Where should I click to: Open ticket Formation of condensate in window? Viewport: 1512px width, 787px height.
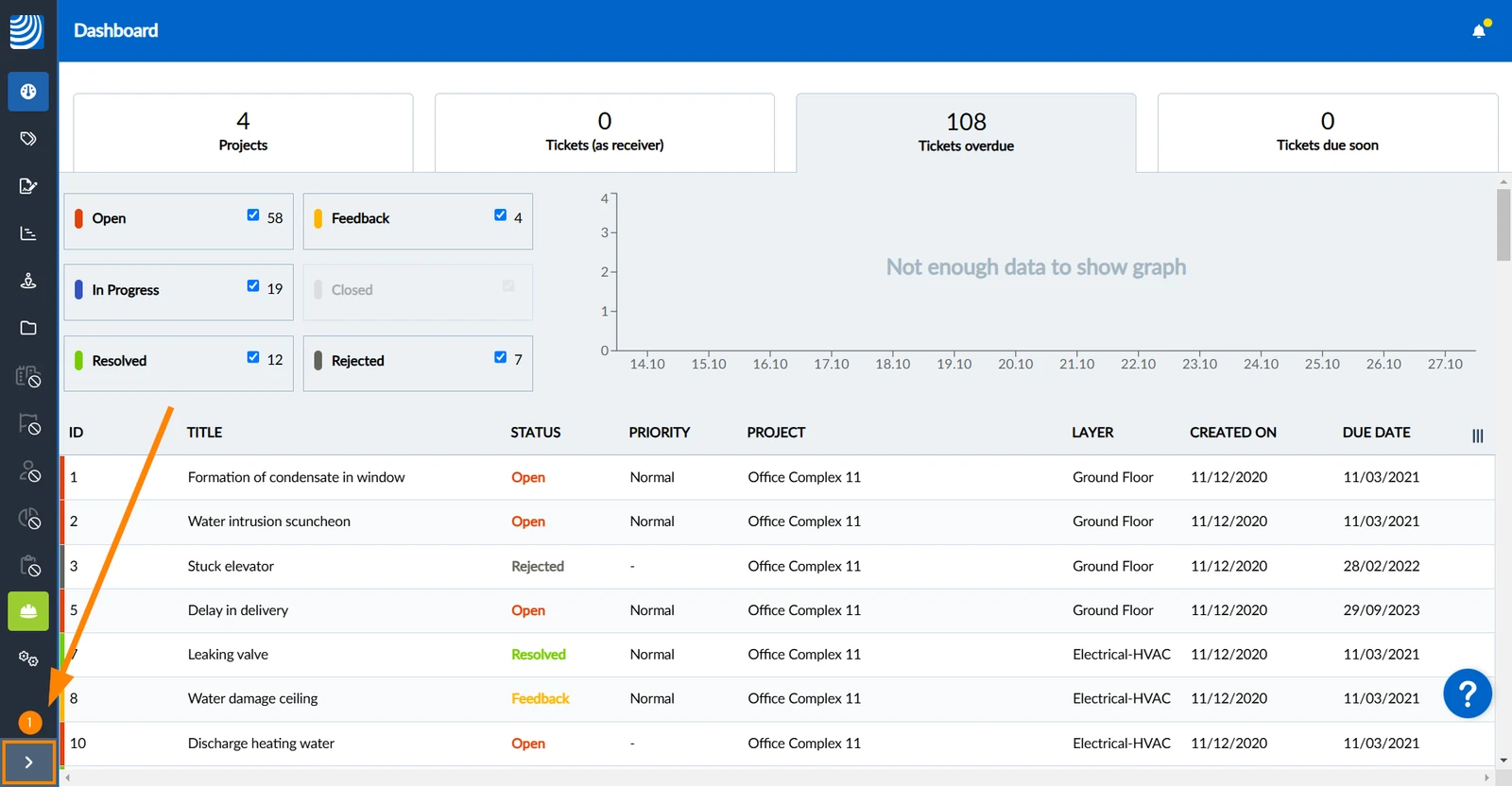tap(296, 477)
